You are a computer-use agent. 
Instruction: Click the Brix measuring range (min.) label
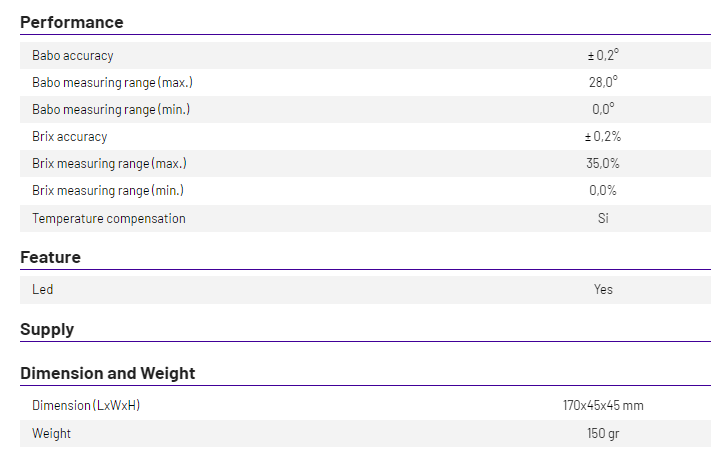tap(108, 191)
